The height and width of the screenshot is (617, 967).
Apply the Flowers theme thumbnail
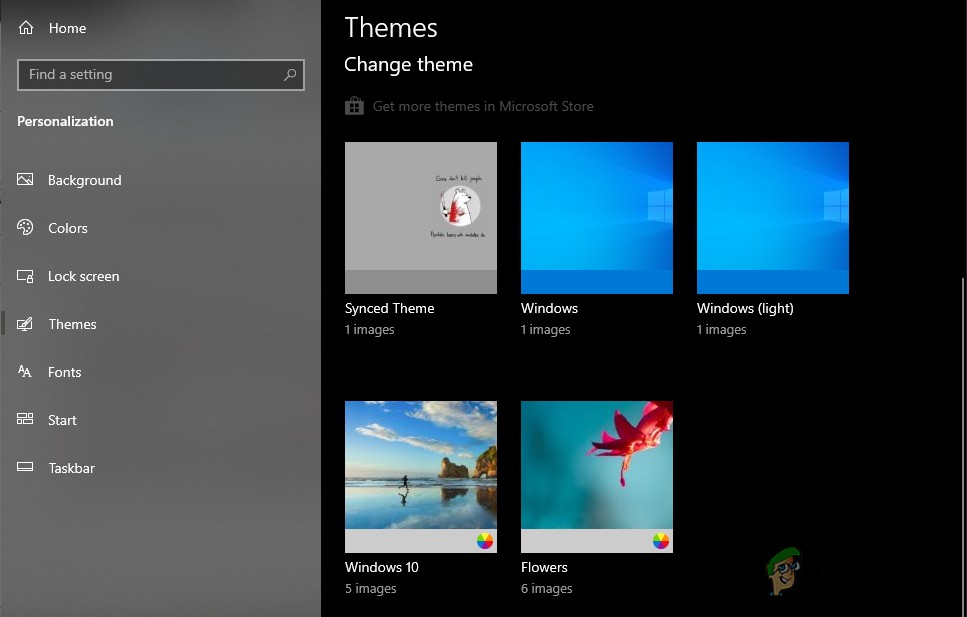596,477
